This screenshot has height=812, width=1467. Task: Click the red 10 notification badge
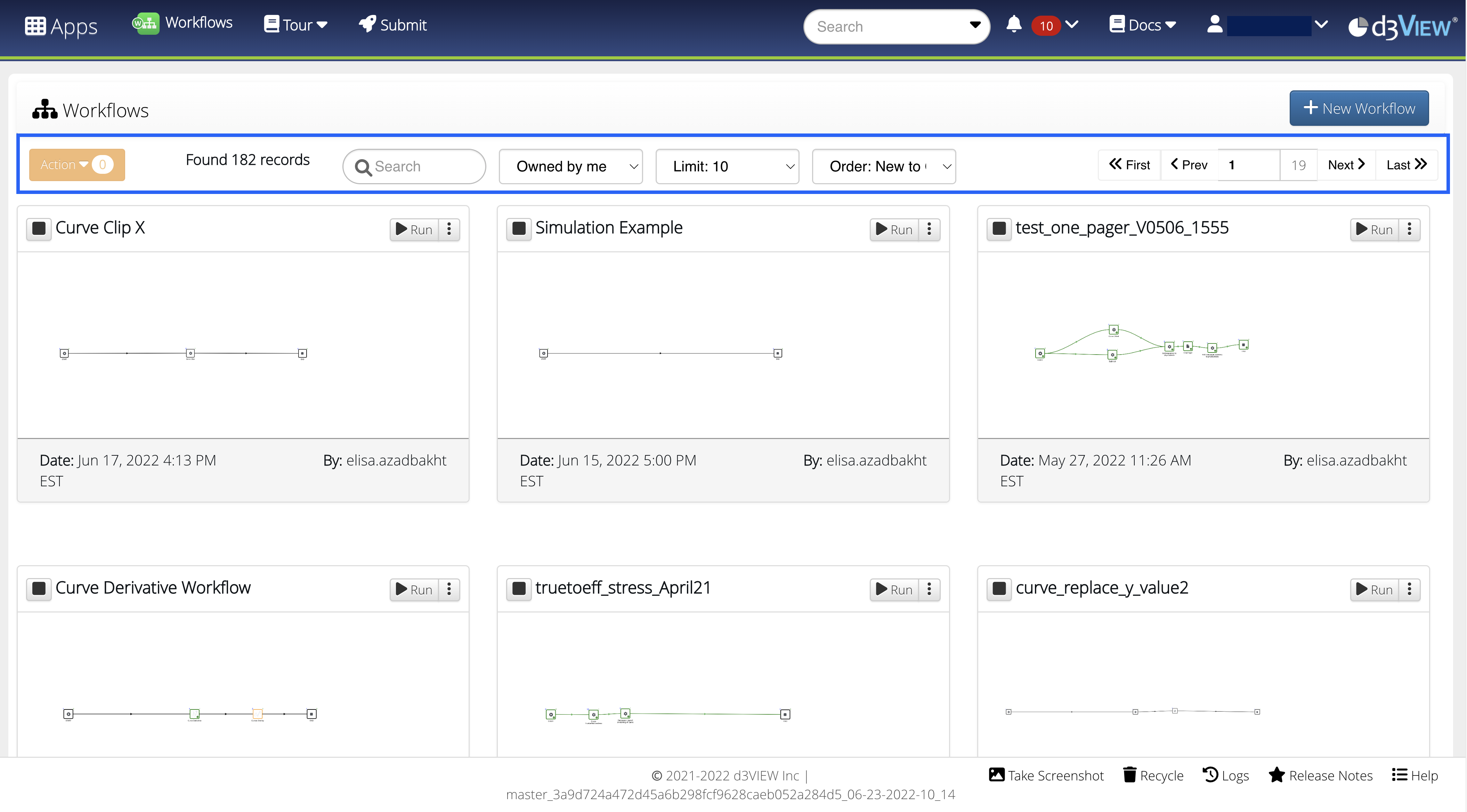point(1046,26)
